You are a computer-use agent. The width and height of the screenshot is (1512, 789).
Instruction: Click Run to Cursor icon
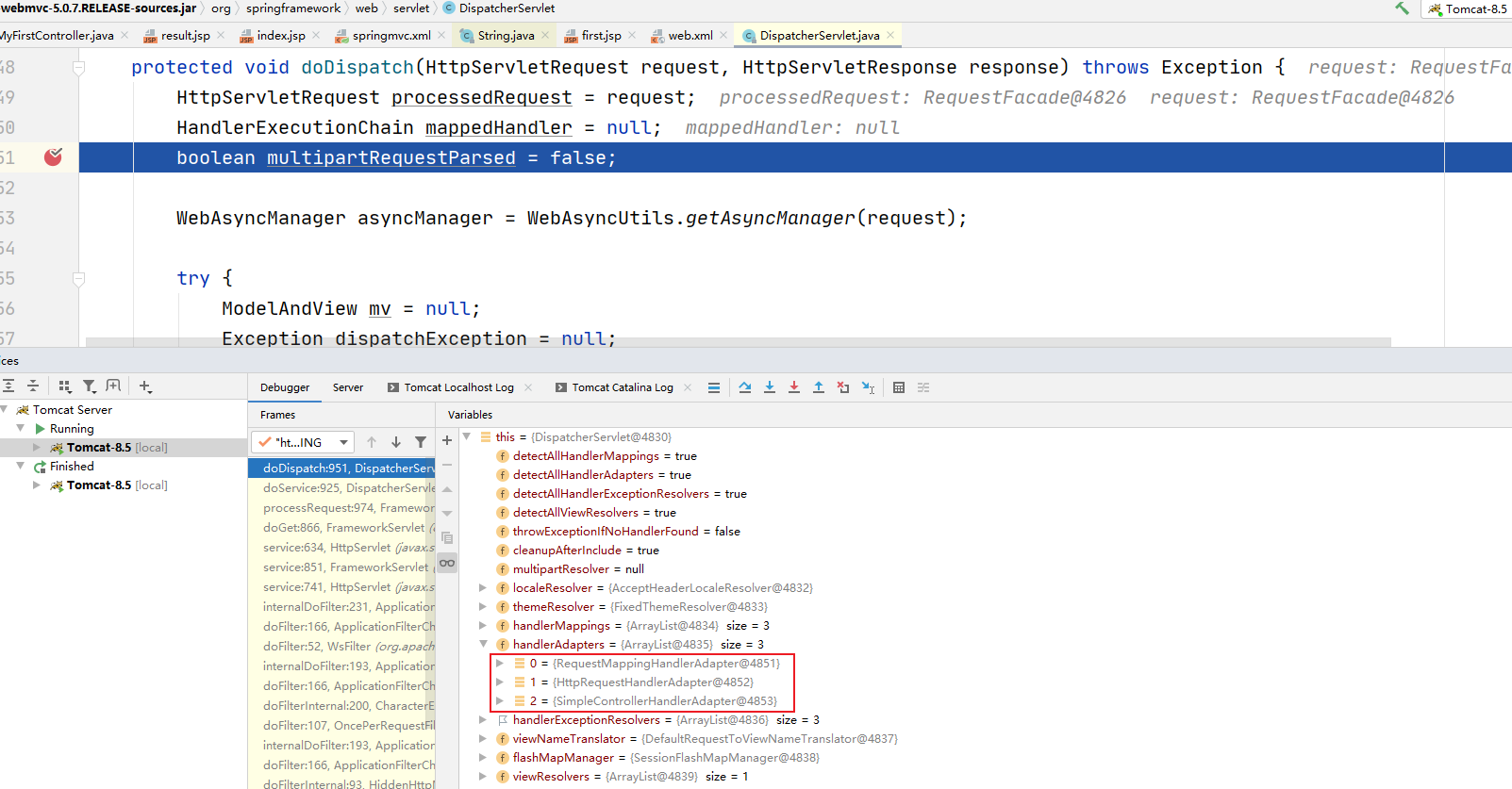pos(868,387)
